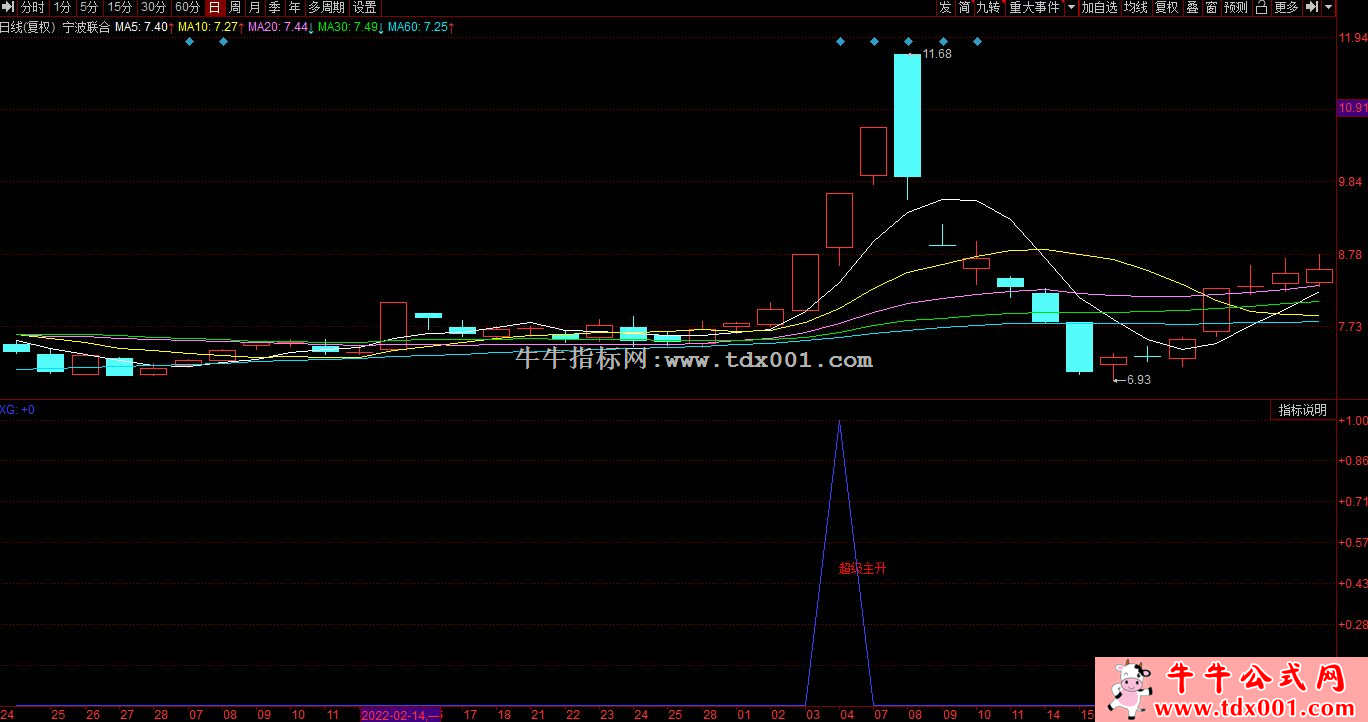Click the 指标说明 button
This screenshot has width=1368, height=722.
(x=1303, y=410)
